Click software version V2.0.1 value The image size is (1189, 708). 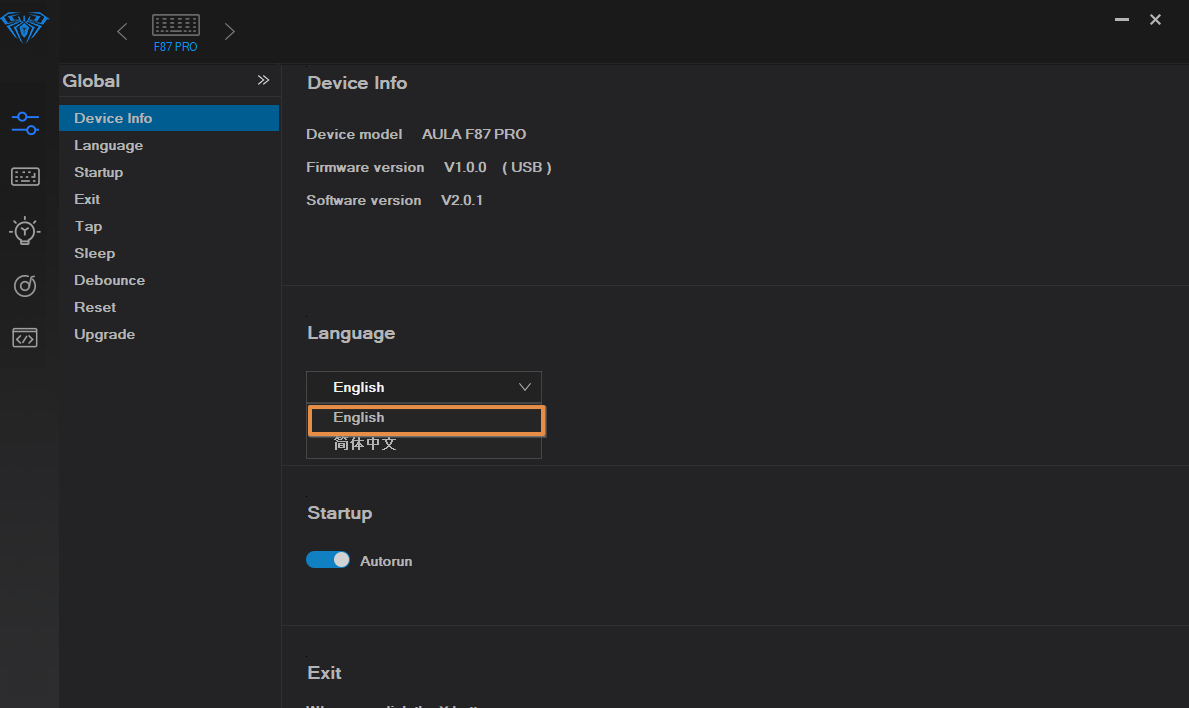(x=462, y=200)
